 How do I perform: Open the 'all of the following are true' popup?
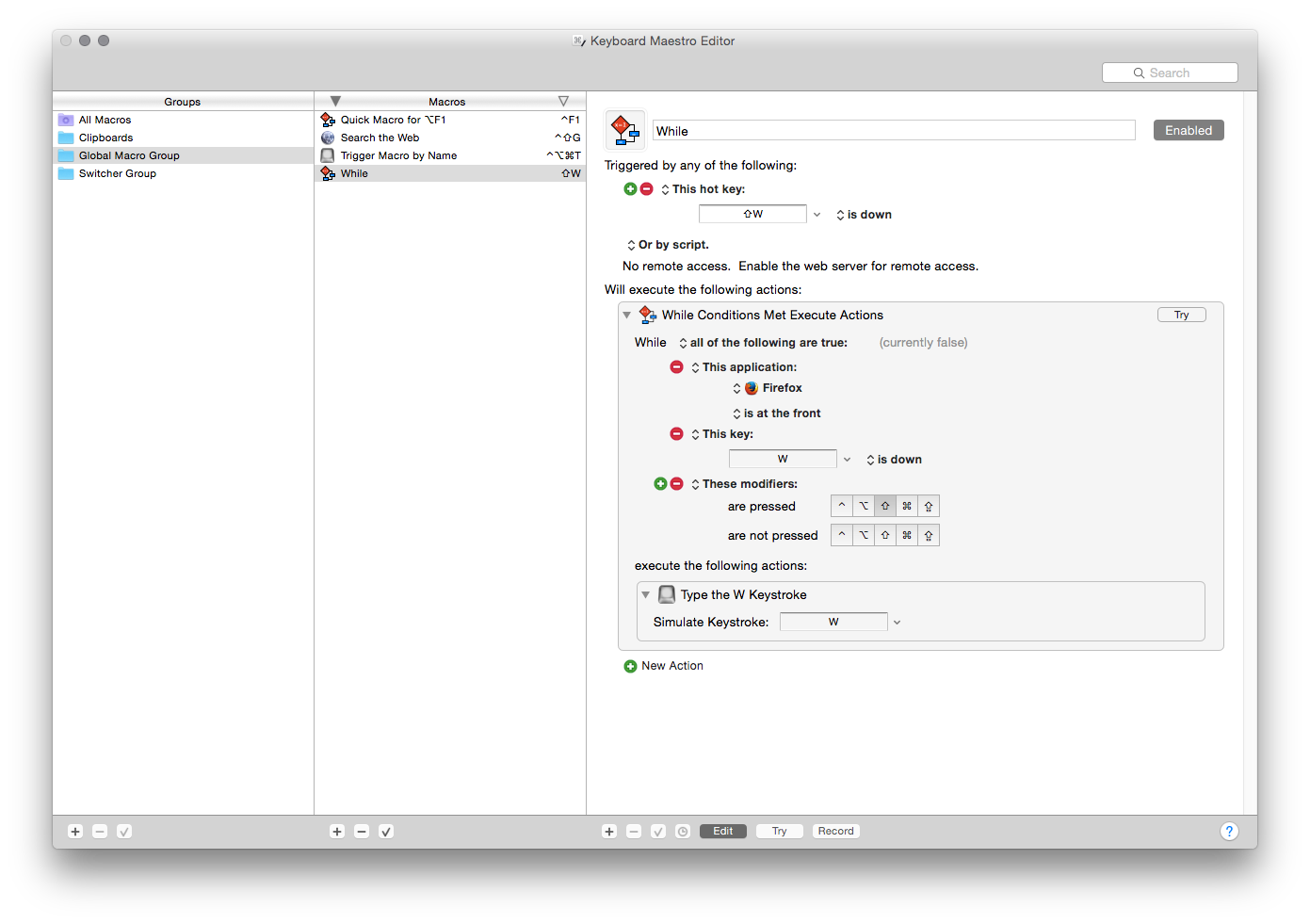pyautogui.click(x=763, y=343)
